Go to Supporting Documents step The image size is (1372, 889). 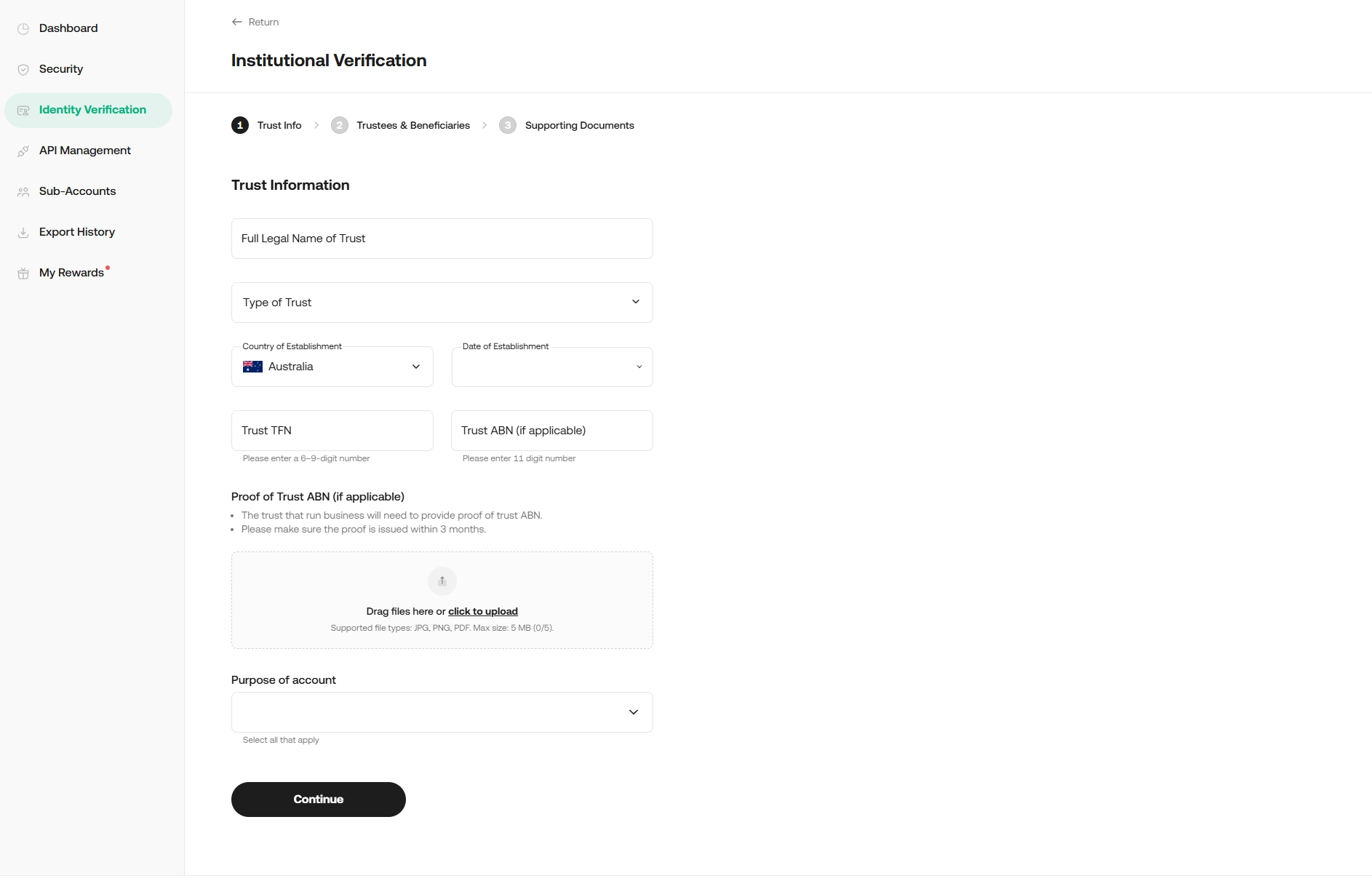pyautogui.click(x=579, y=125)
